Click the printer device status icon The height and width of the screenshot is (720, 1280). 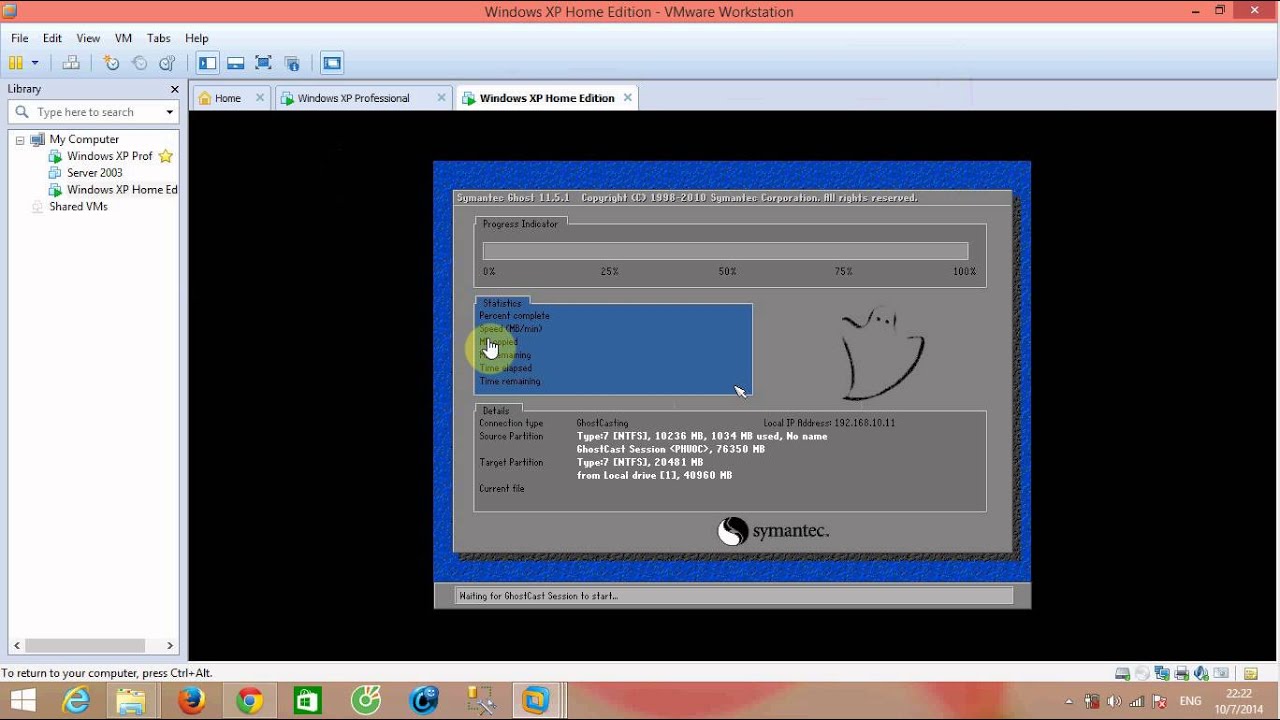[x=1182, y=674]
